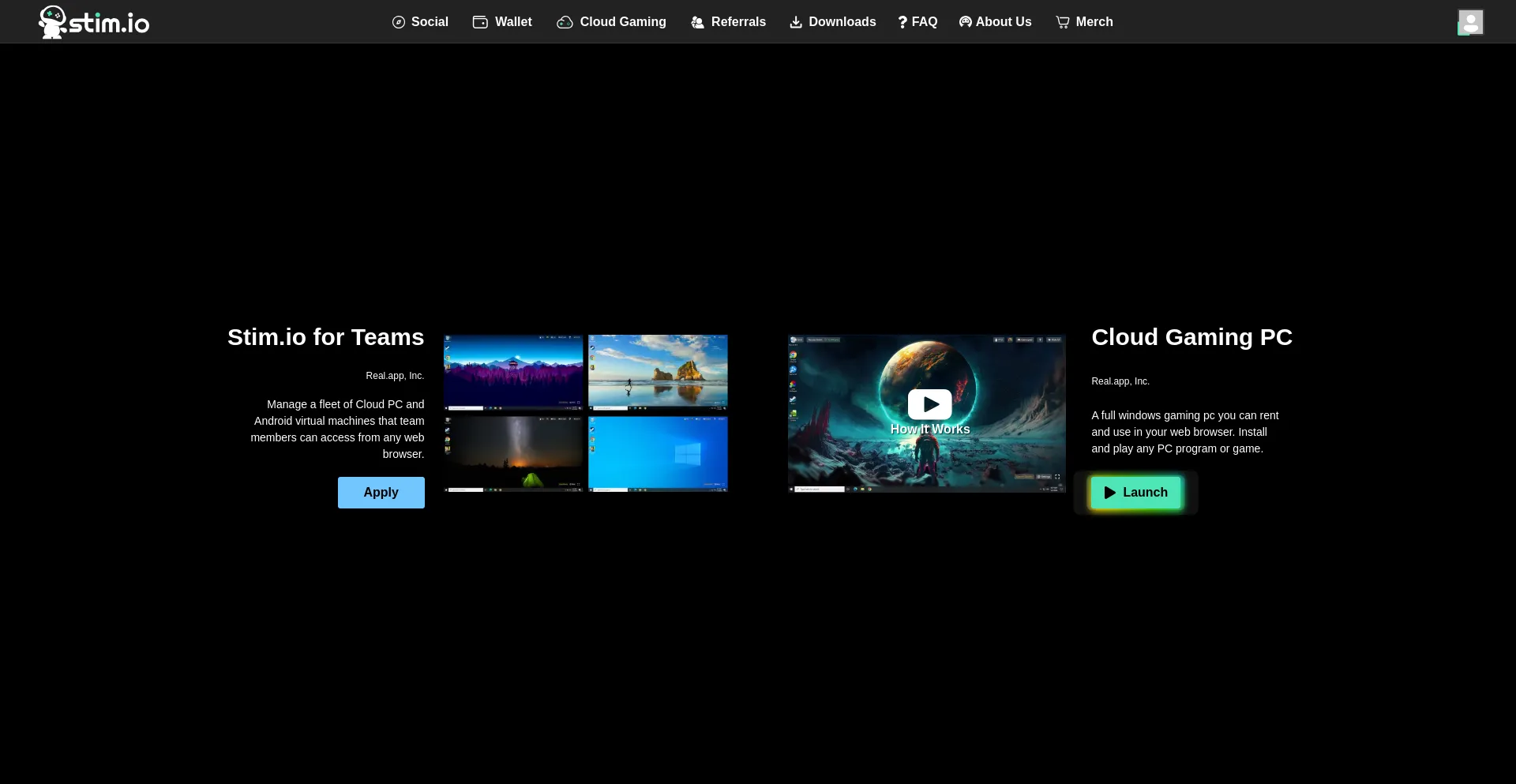
Task: Open Referrals using its people icon
Action: [697, 22]
